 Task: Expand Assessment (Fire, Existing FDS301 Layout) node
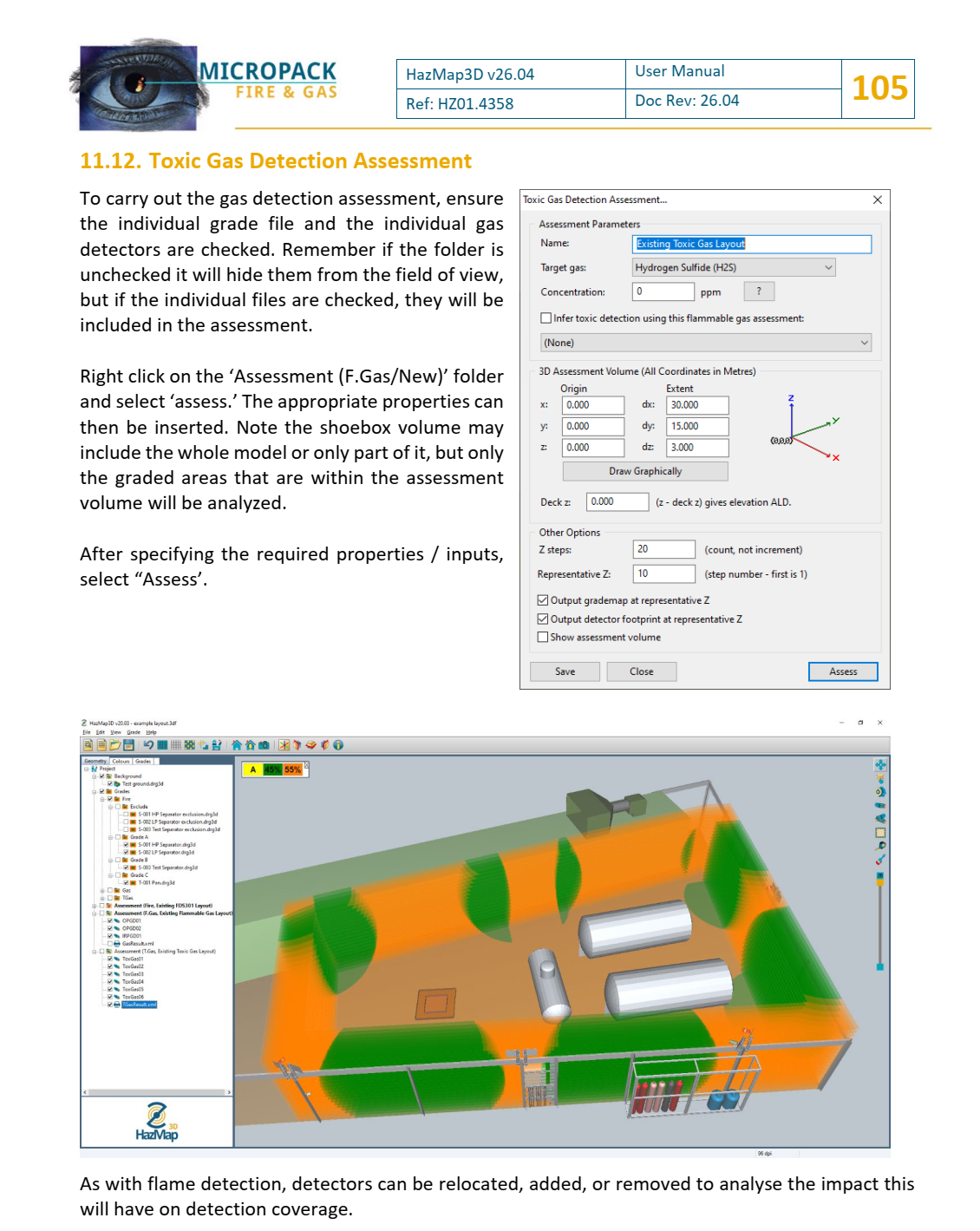pos(94,906)
